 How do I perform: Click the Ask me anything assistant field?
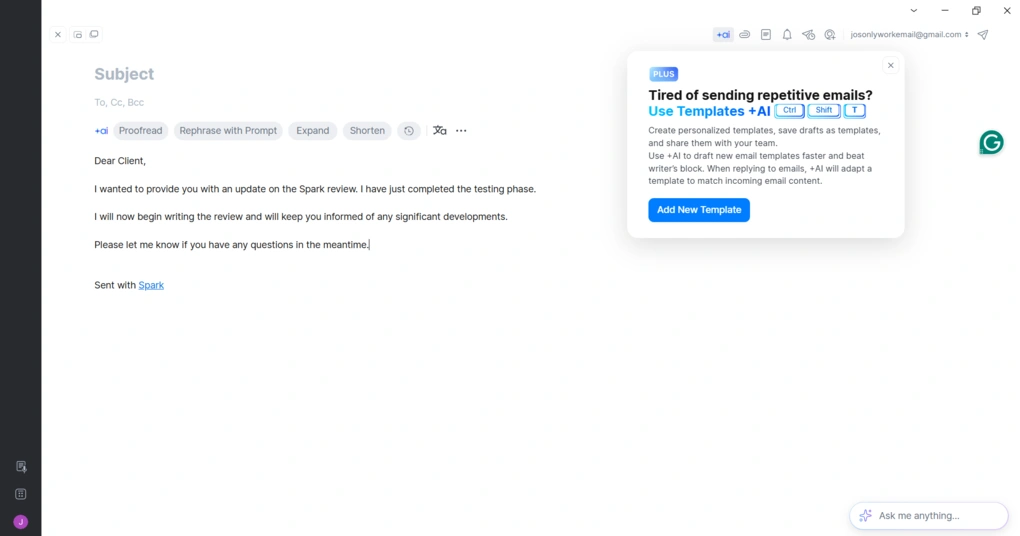coord(929,516)
